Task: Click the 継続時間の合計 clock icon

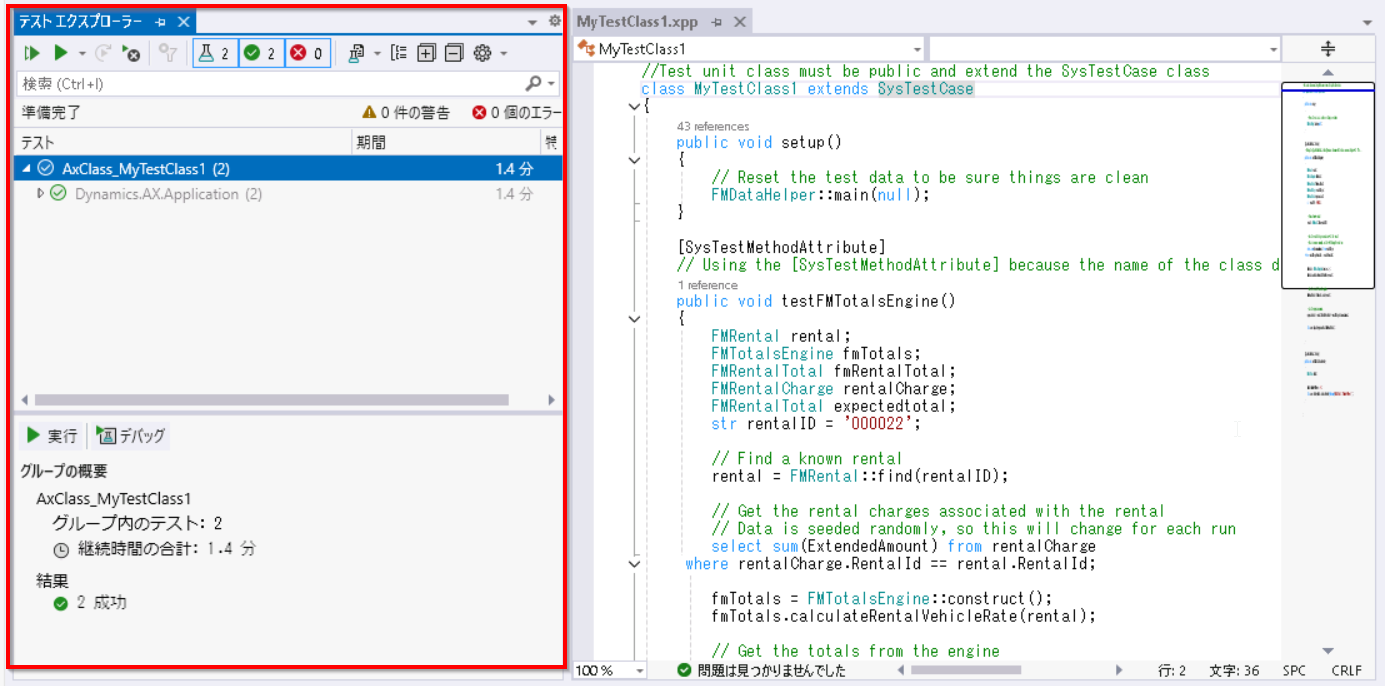Action: click(x=62, y=549)
